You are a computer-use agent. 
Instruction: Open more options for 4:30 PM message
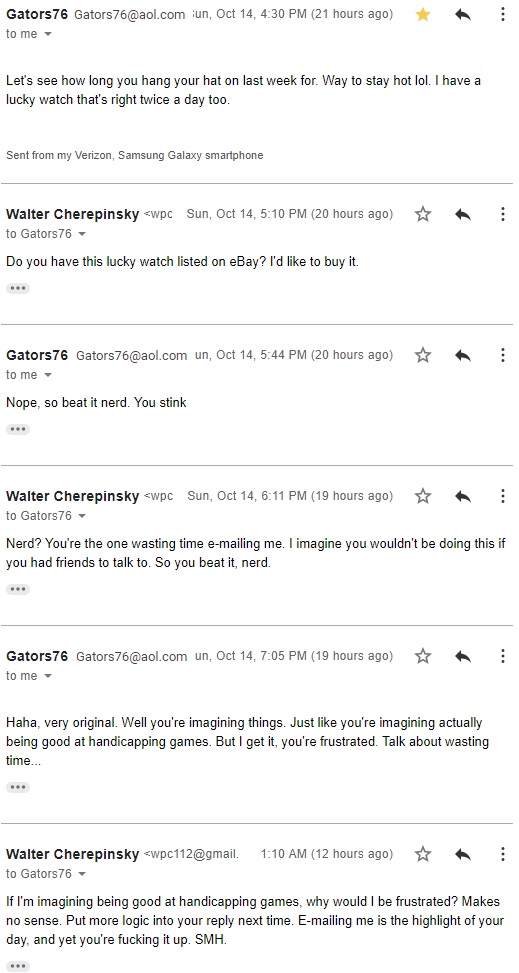(x=502, y=14)
